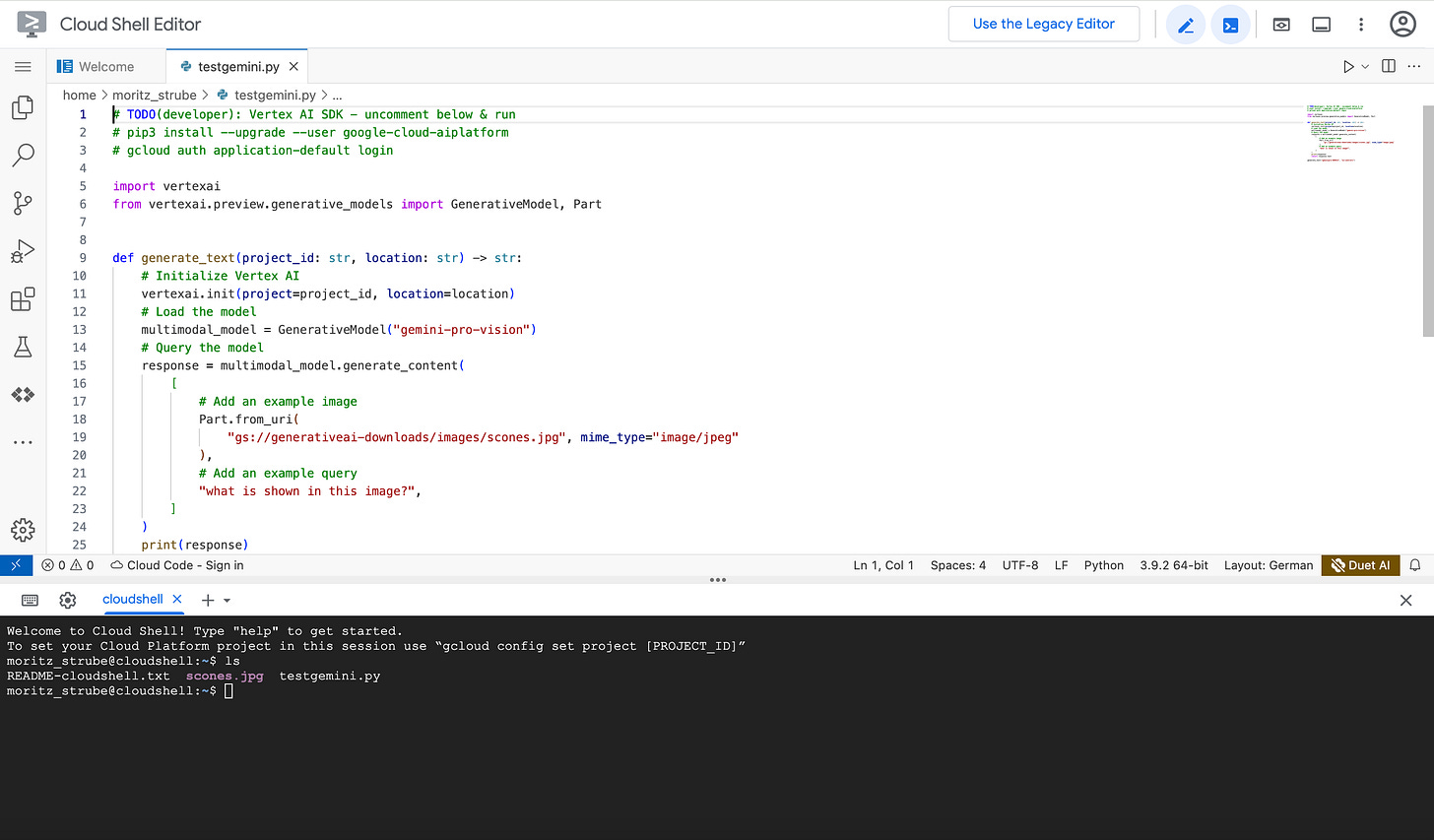Viewport: 1434px width, 840px height.
Task: Click the editor vertical scrollbar
Action: tap(1427, 221)
